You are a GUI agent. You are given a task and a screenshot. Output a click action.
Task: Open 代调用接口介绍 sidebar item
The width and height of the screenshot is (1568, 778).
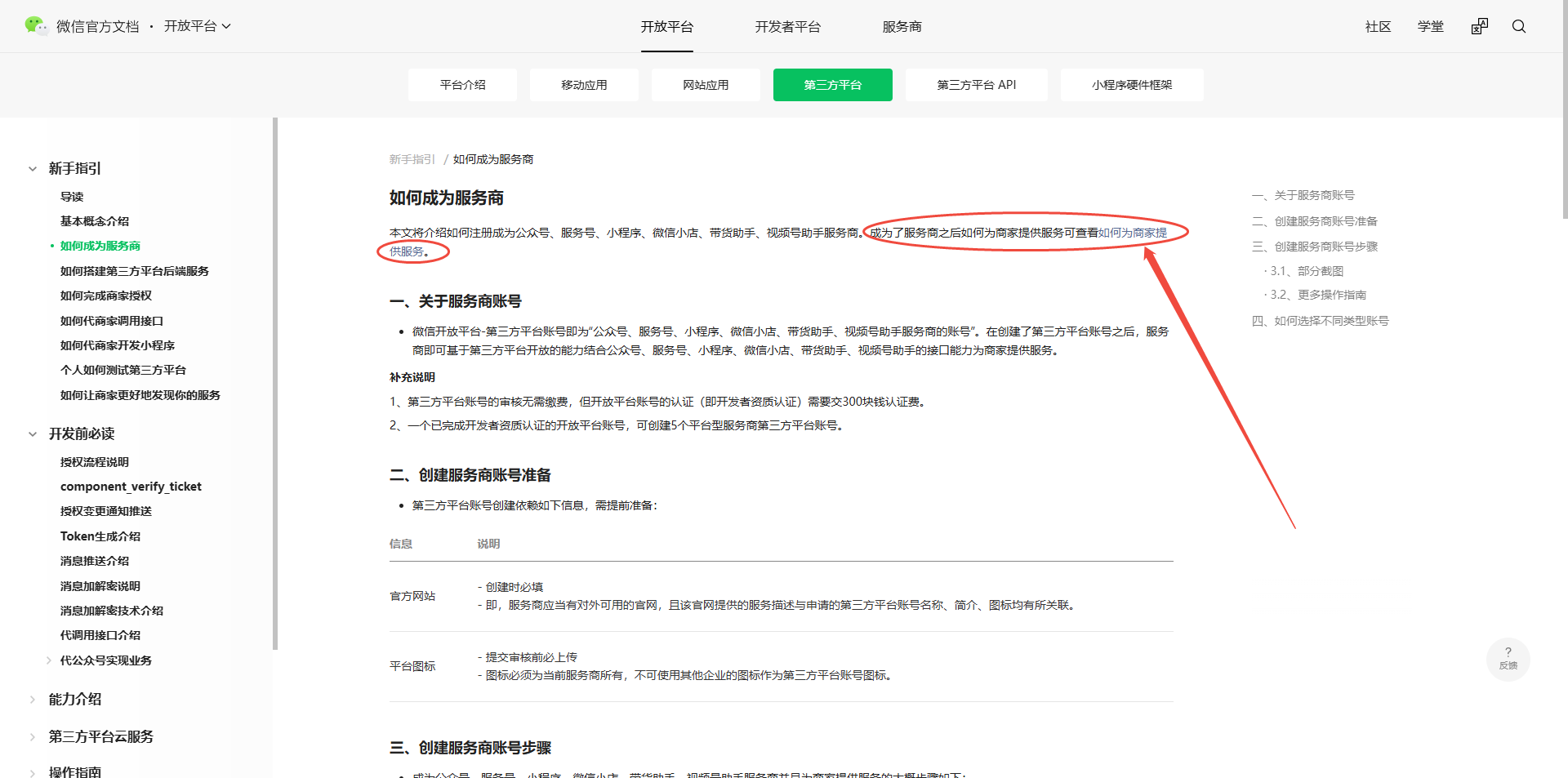coord(100,635)
